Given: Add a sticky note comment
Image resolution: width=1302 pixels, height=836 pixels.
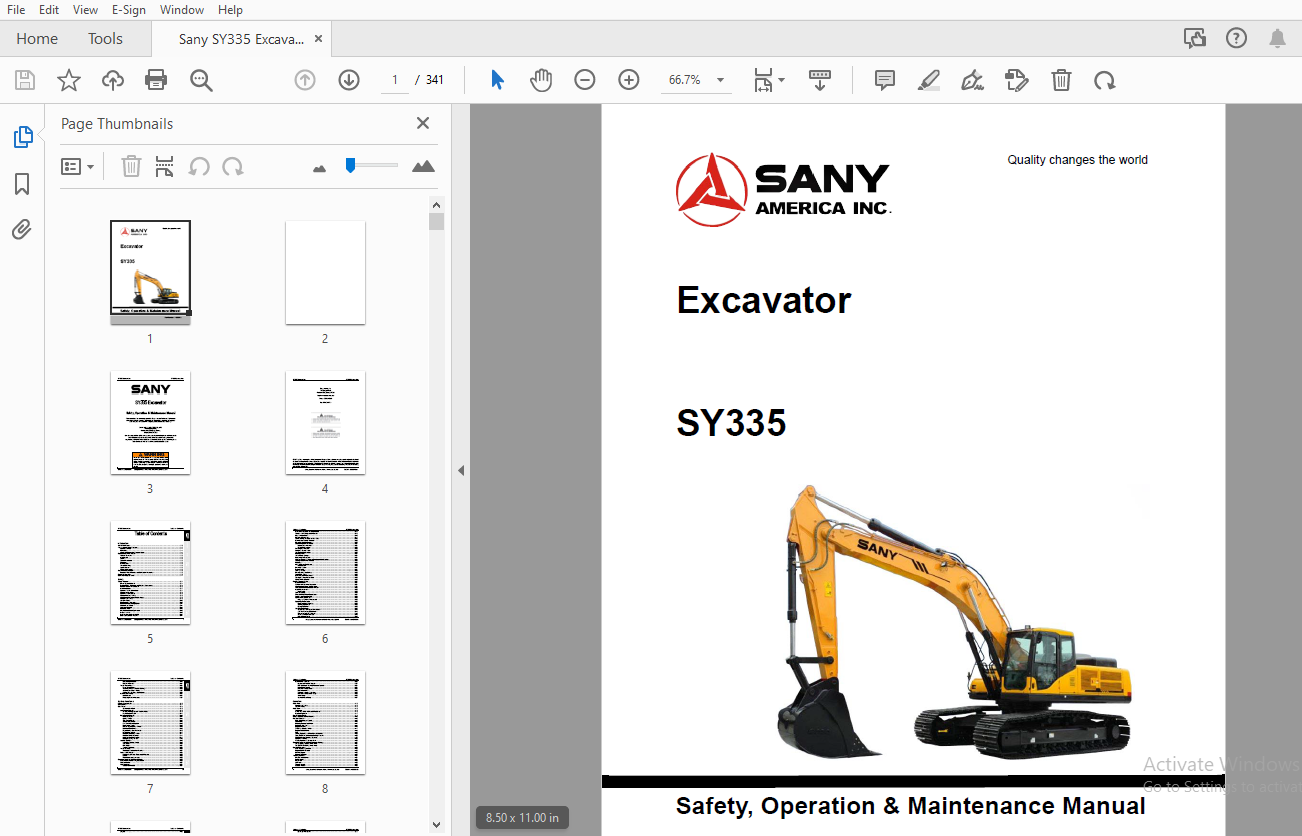Looking at the screenshot, I should coord(885,80).
